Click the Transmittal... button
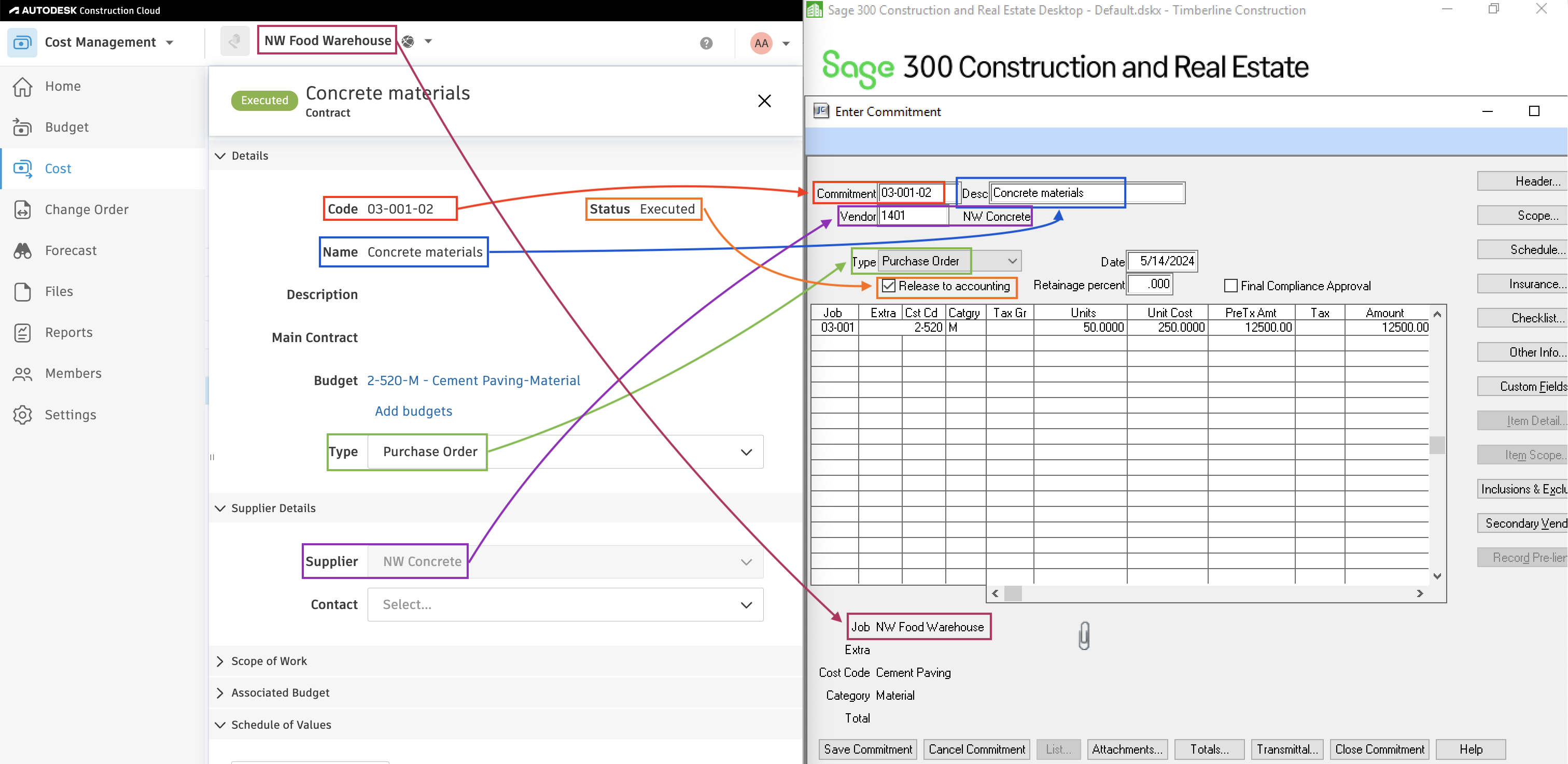 click(1287, 749)
